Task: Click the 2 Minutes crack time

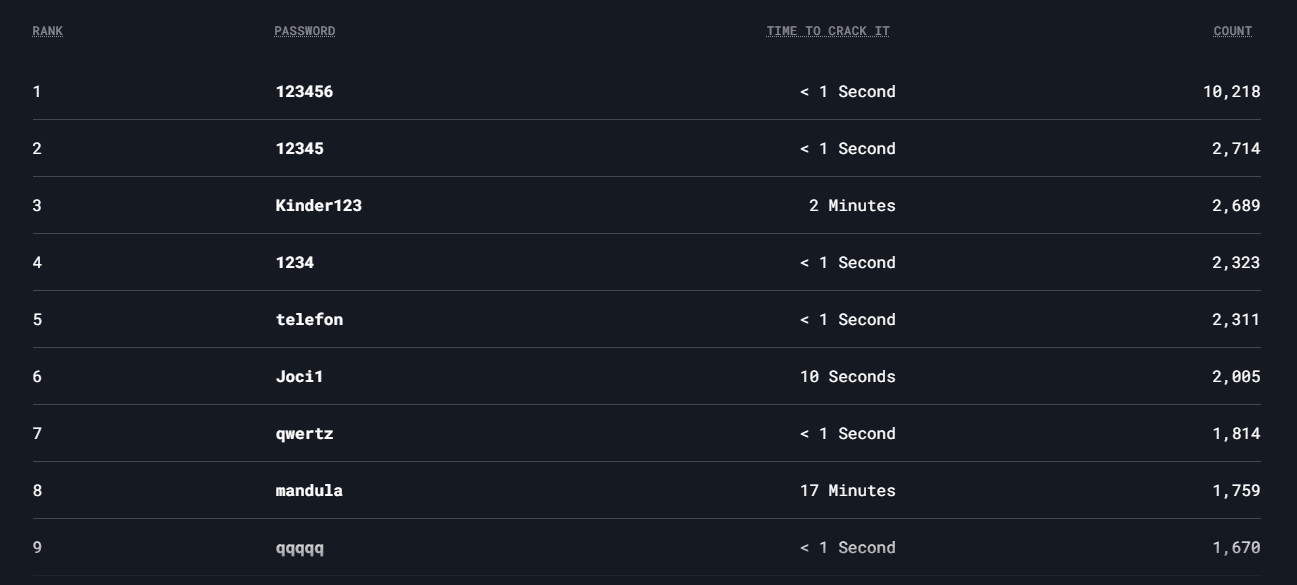Action: (x=851, y=206)
